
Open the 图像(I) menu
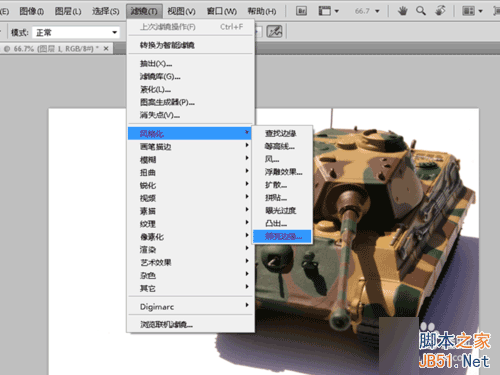[32, 11]
